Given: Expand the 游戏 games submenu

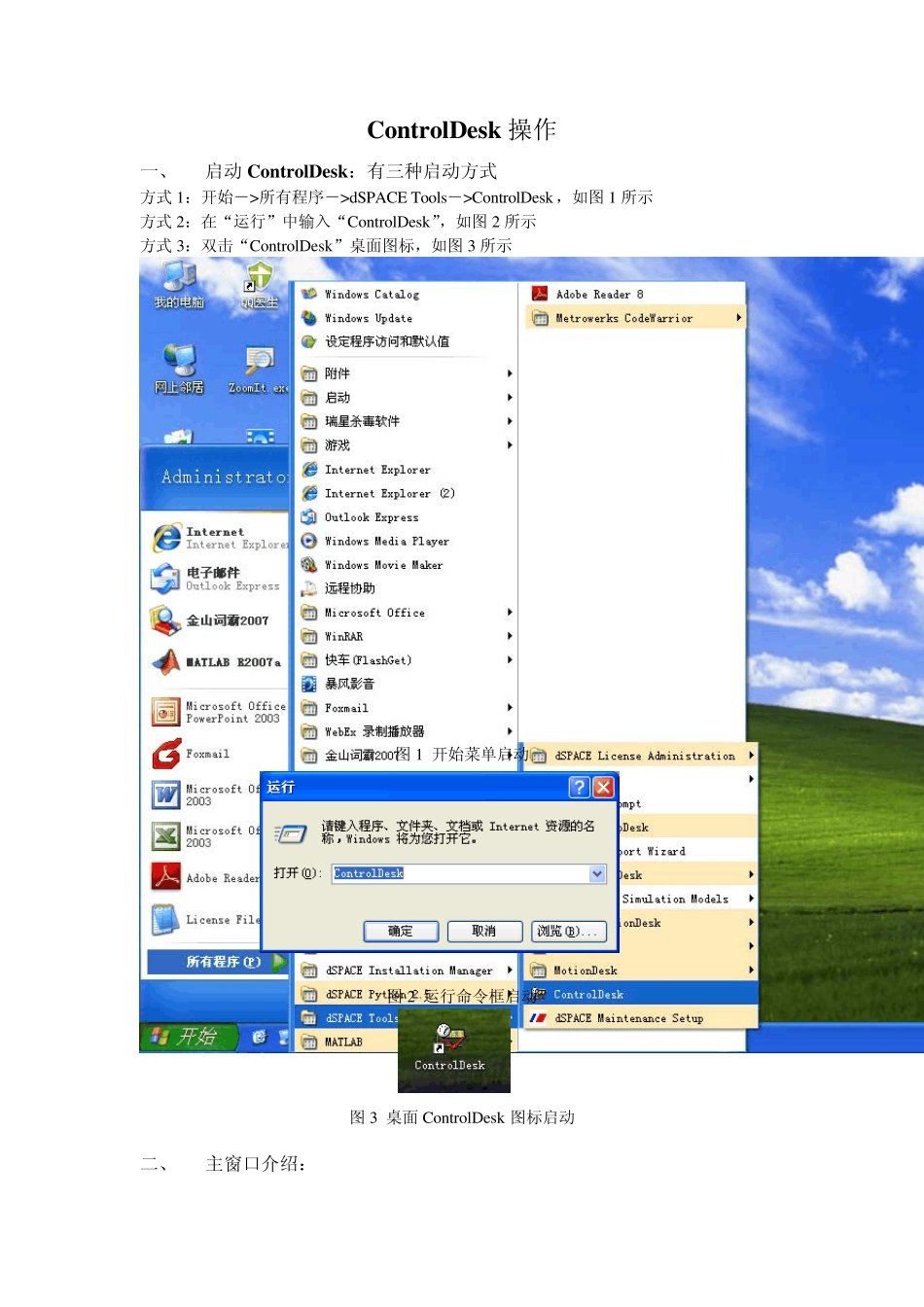Looking at the screenshot, I should (x=407, y=445).
